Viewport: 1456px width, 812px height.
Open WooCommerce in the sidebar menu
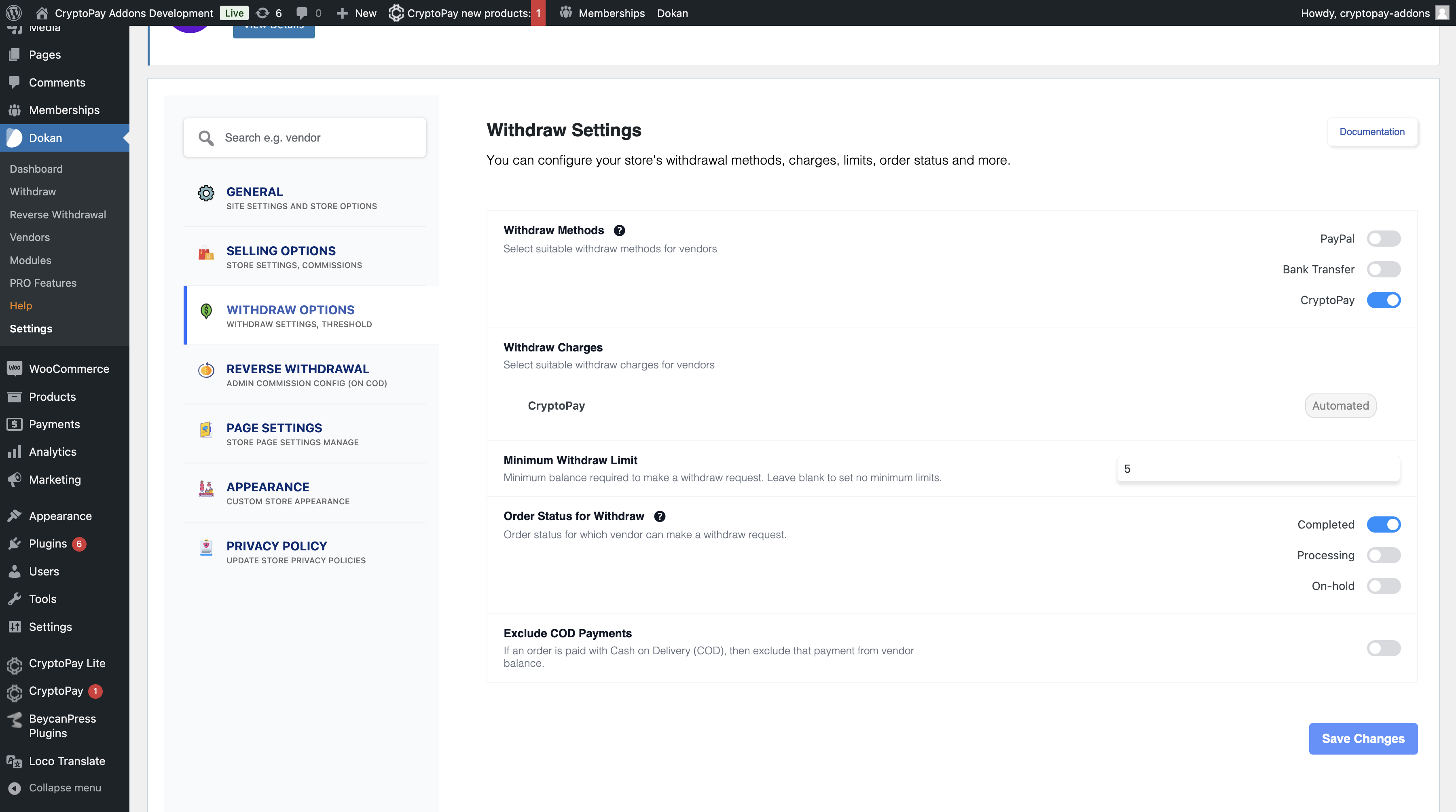coord(68,369)
